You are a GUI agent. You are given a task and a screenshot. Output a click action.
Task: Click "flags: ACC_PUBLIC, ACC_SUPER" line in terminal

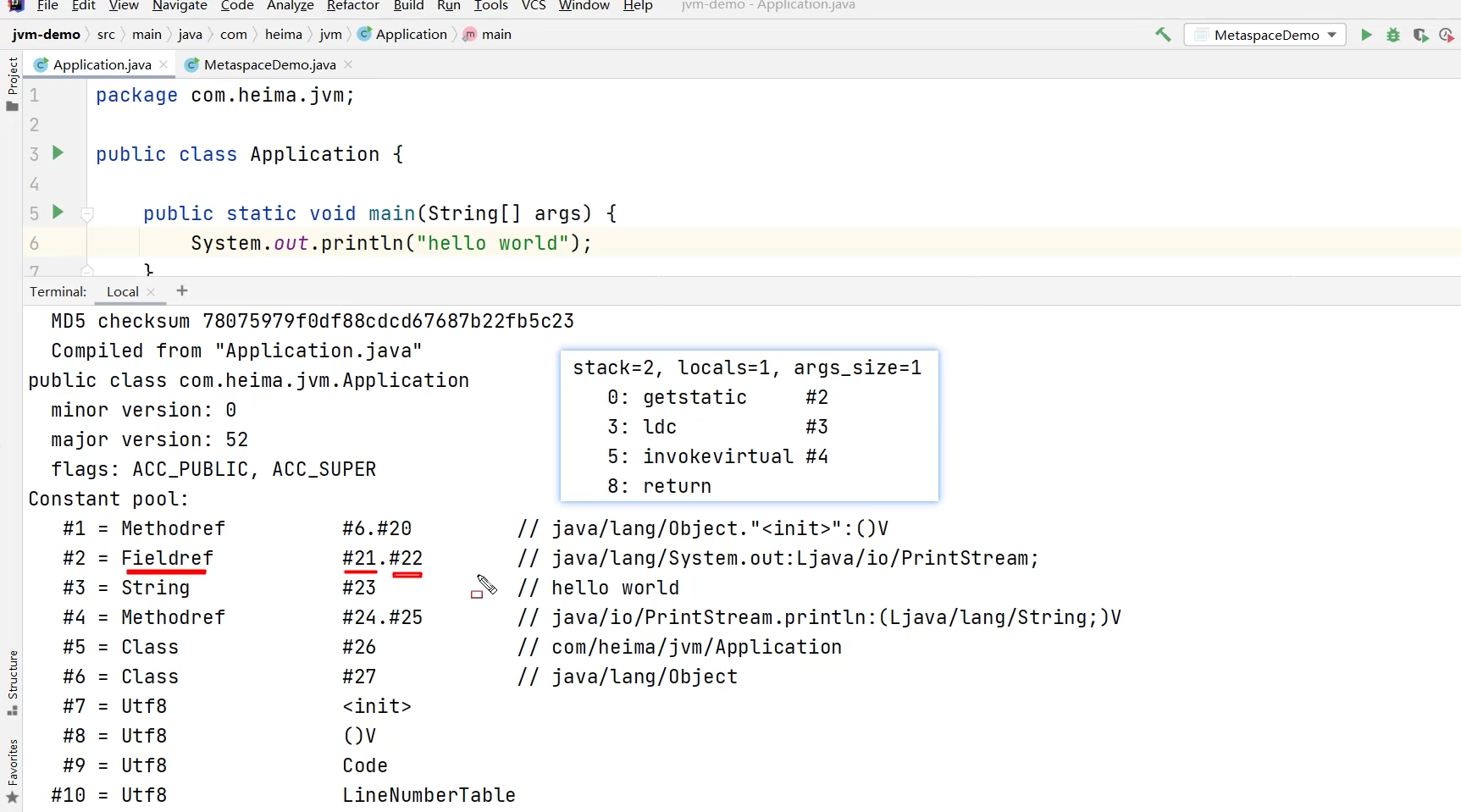click(213, 469)
